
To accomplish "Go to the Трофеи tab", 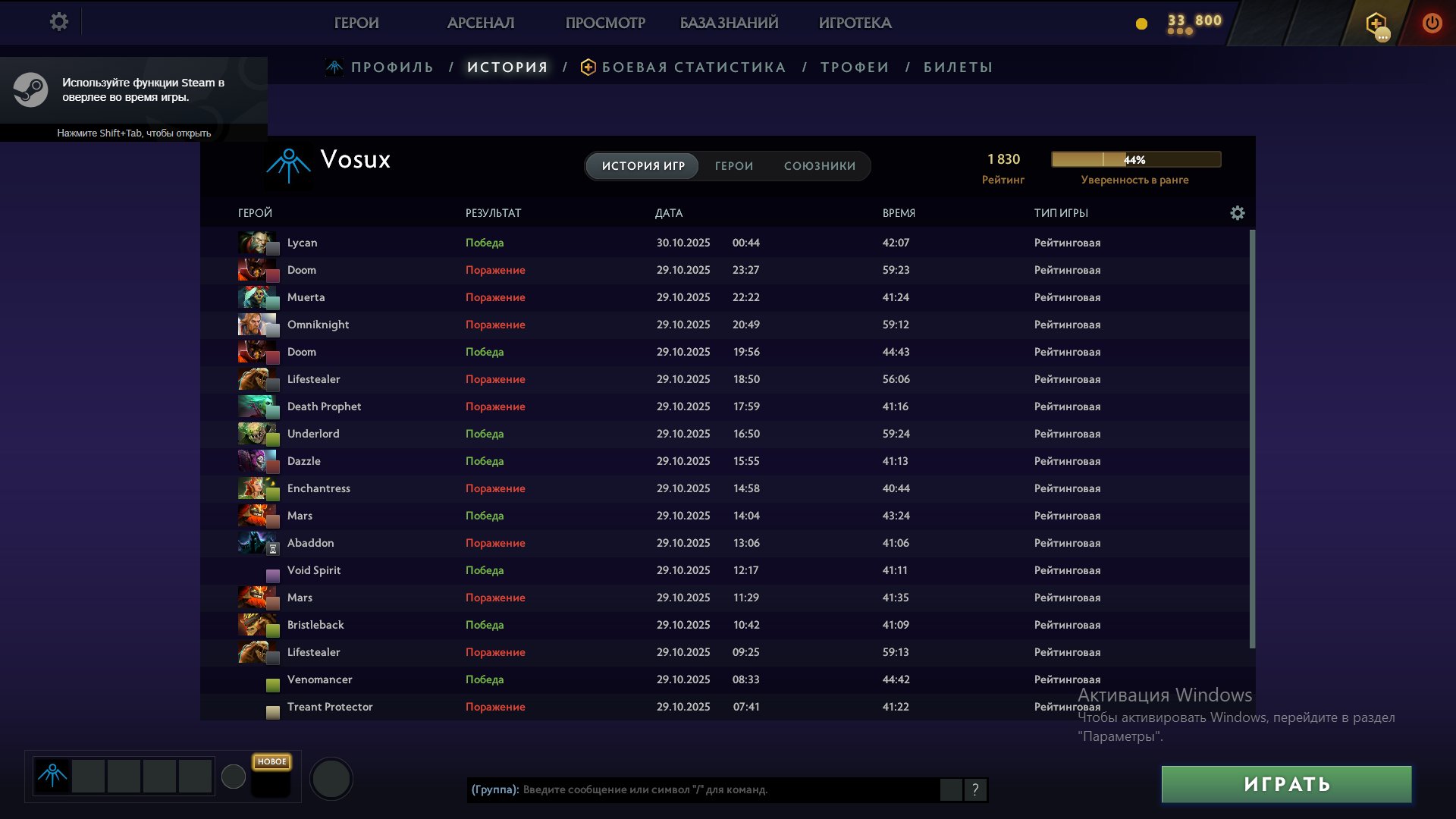I will pos(854,67).
